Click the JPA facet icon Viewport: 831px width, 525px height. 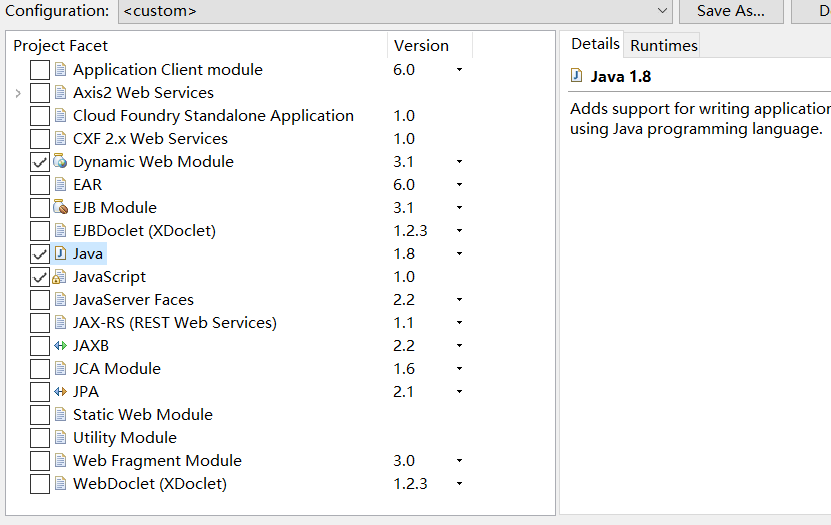point(60,392)
